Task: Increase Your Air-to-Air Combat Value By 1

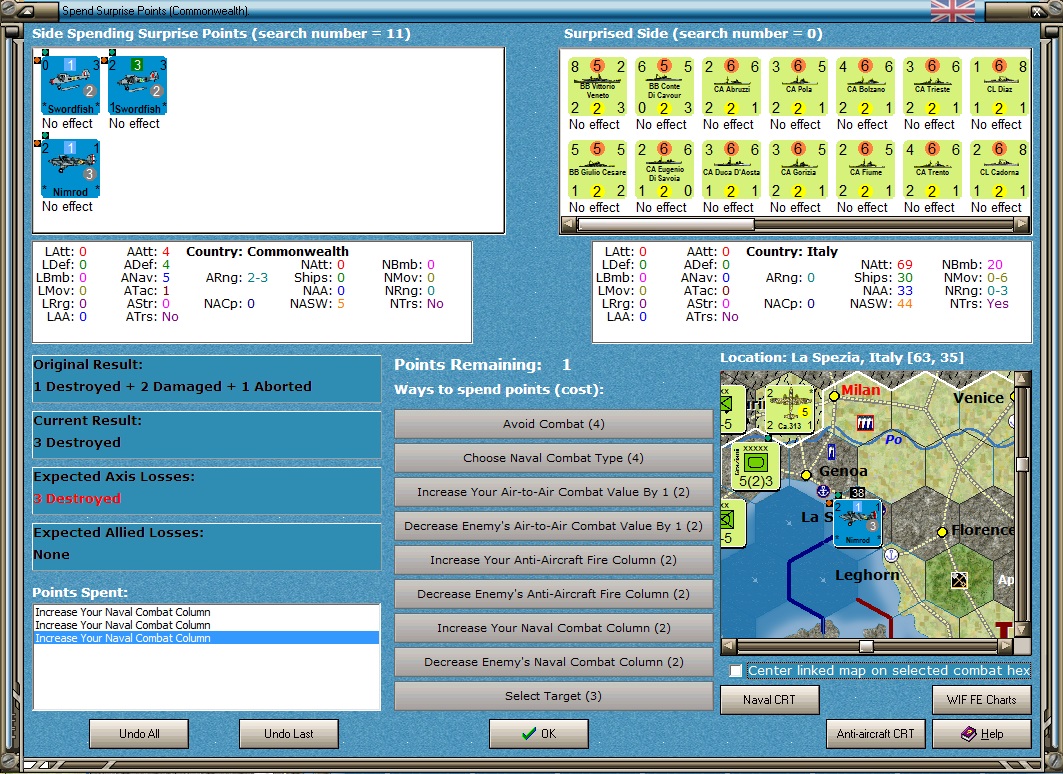Action: pos(553,491)
